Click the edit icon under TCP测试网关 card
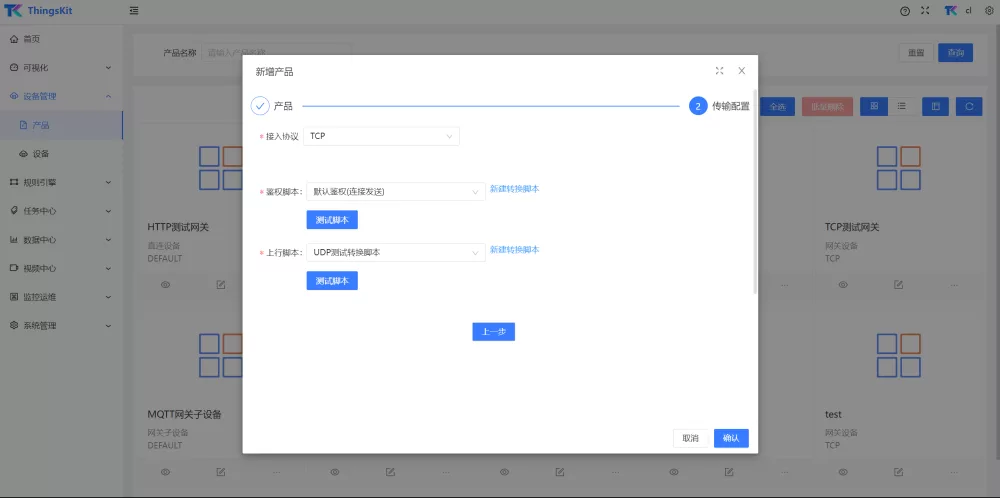The image size is (1000, 498). (x=899, y=285)
